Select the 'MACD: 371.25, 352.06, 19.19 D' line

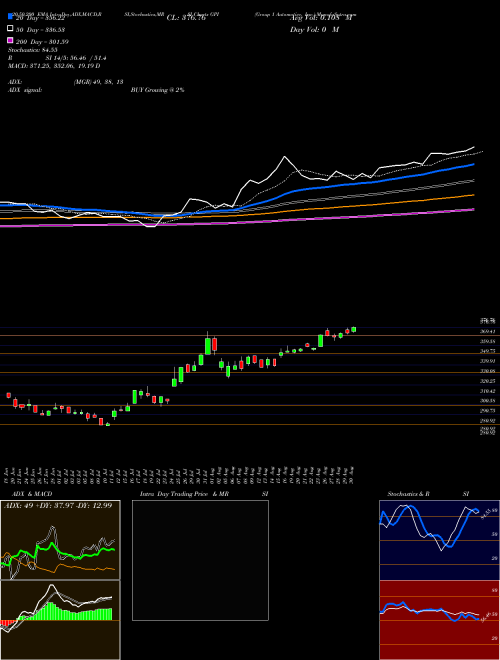[54, 66]
